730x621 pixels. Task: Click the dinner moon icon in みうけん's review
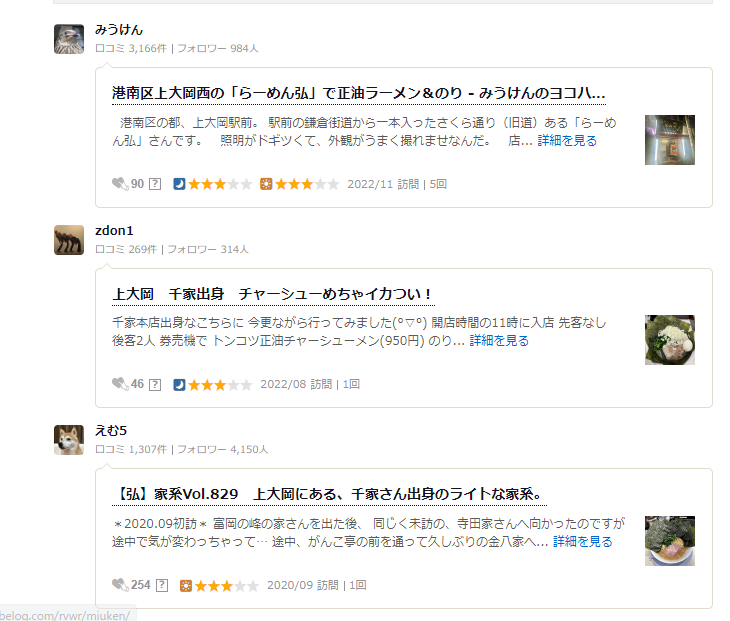click(x=179, y=184)
